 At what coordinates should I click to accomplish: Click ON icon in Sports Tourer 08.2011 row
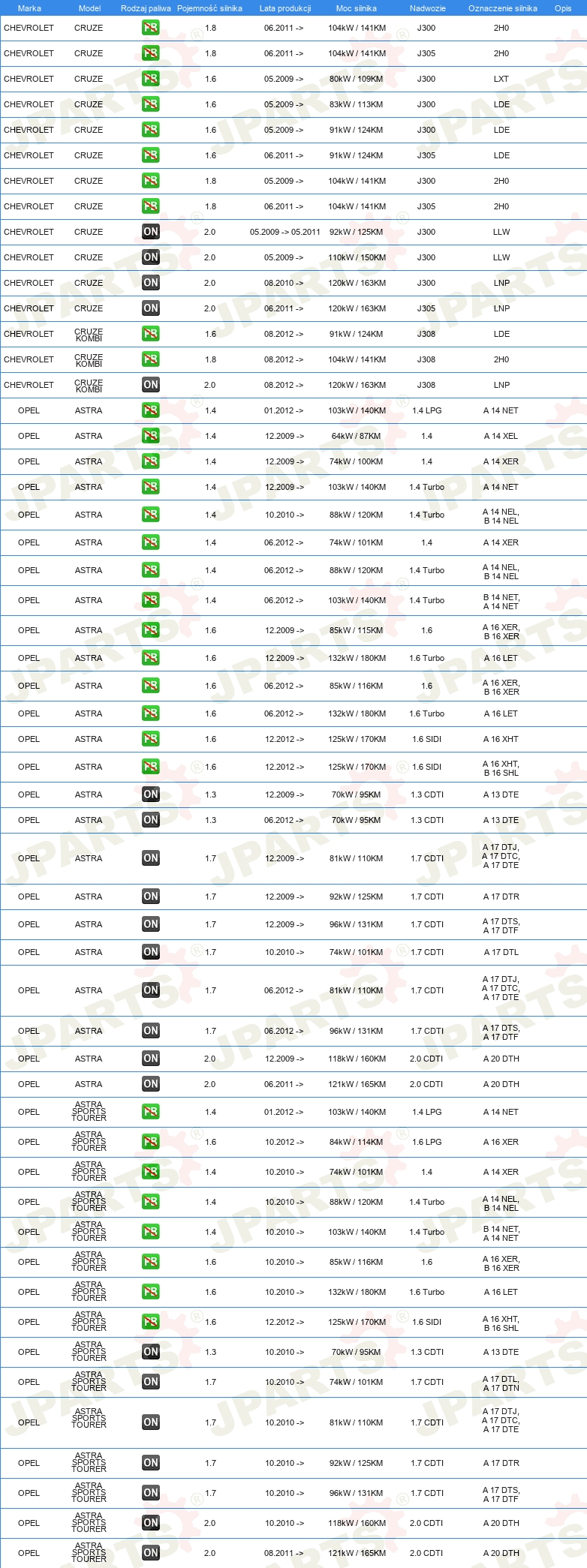151,1553
